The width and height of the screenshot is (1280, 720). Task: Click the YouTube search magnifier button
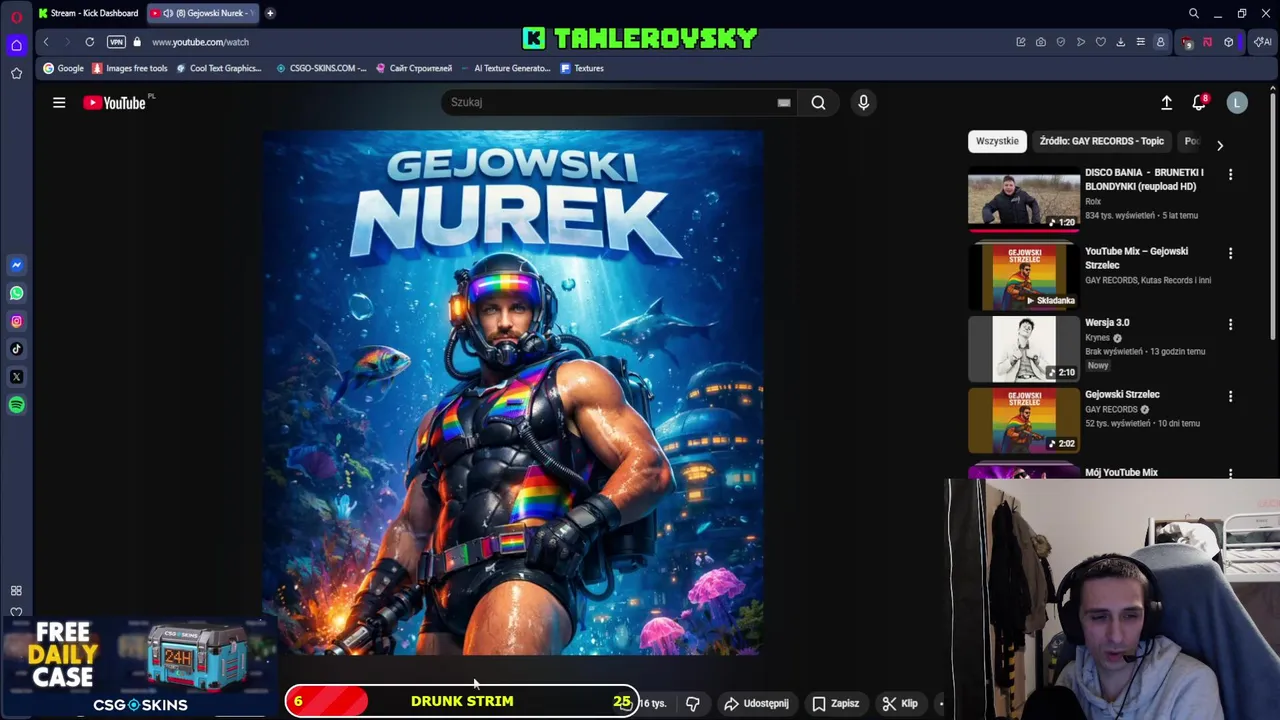(x=818, y=102)
